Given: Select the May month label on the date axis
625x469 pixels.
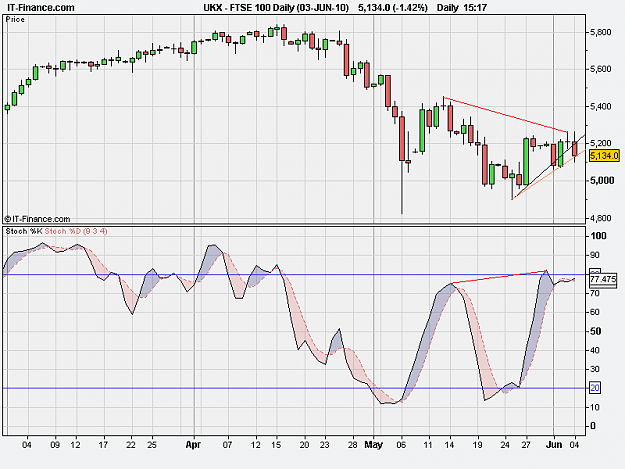Looking at the screenshot, I should [373, 445].
